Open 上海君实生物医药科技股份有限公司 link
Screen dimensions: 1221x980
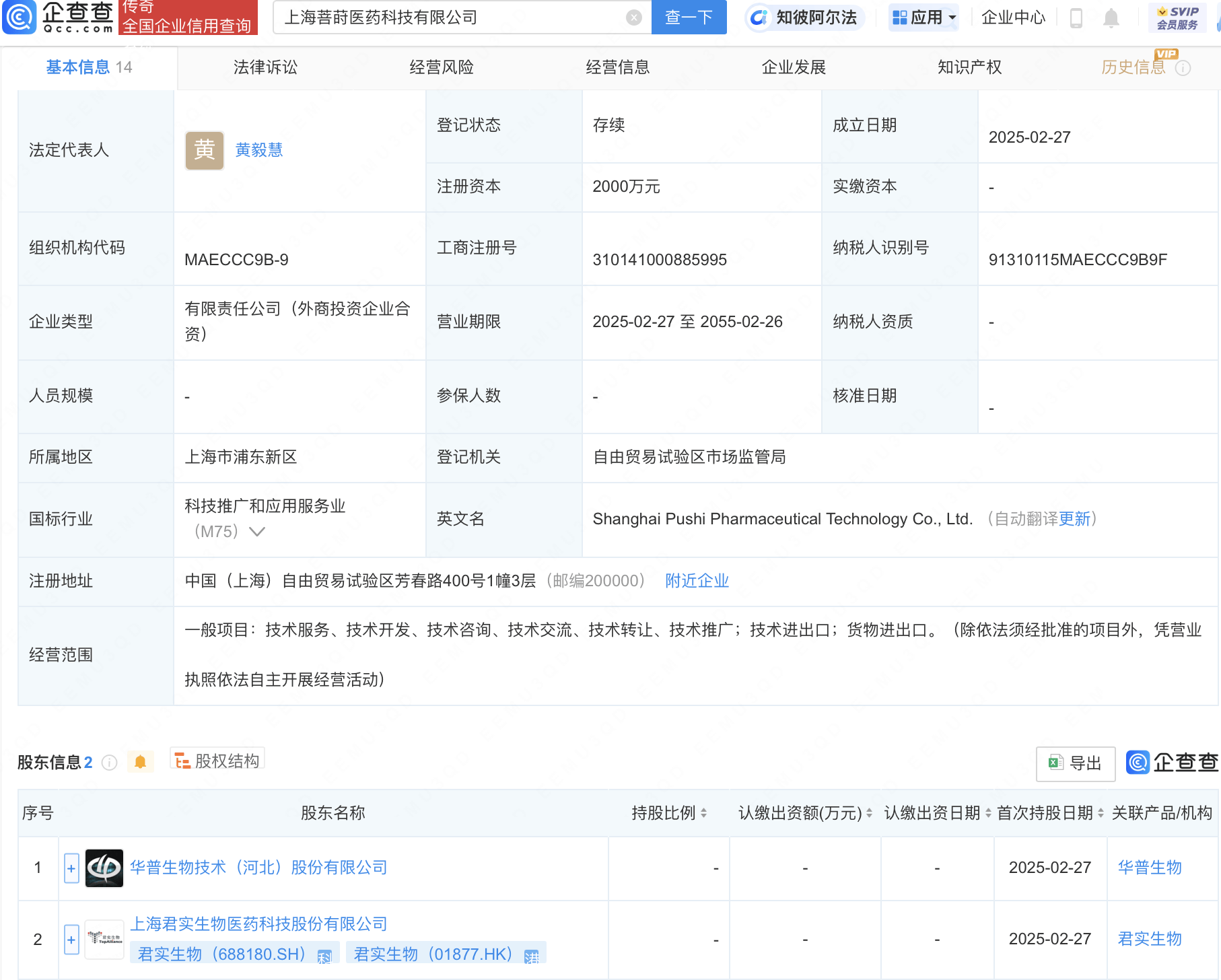pyautogui.click(x=258, y=924)
